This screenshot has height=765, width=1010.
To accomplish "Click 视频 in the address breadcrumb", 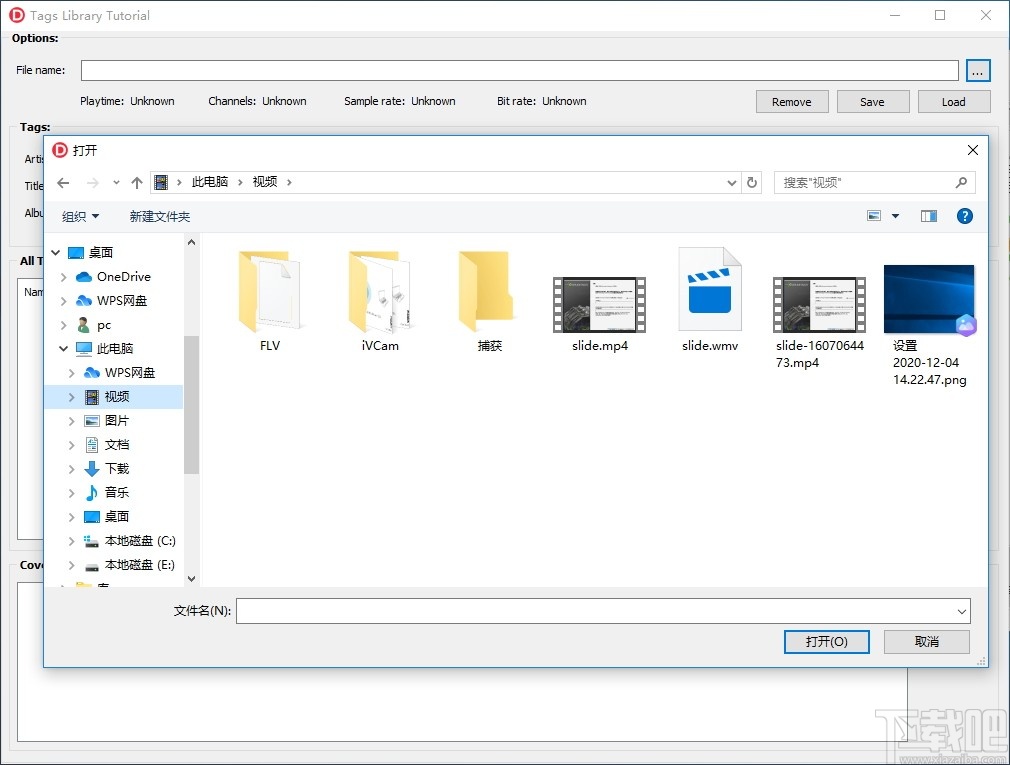I will [264, 182].
